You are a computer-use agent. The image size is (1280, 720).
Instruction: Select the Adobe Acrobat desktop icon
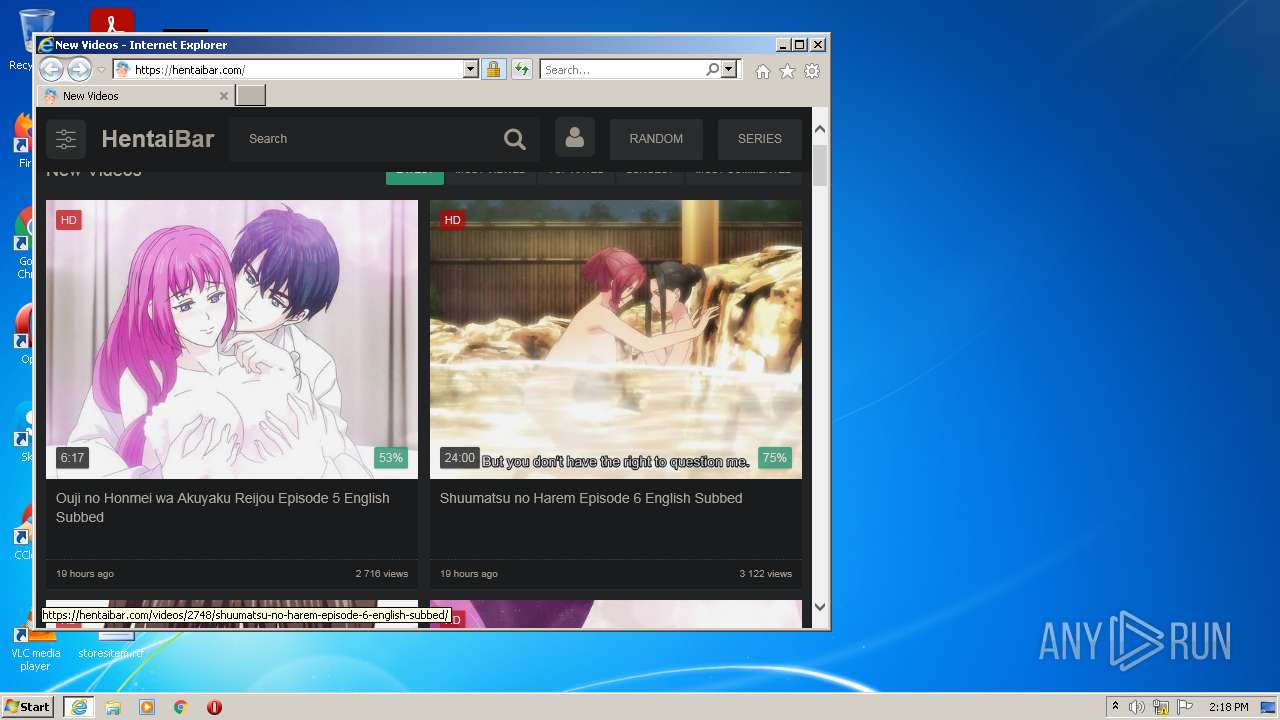[x=112, y=22]
